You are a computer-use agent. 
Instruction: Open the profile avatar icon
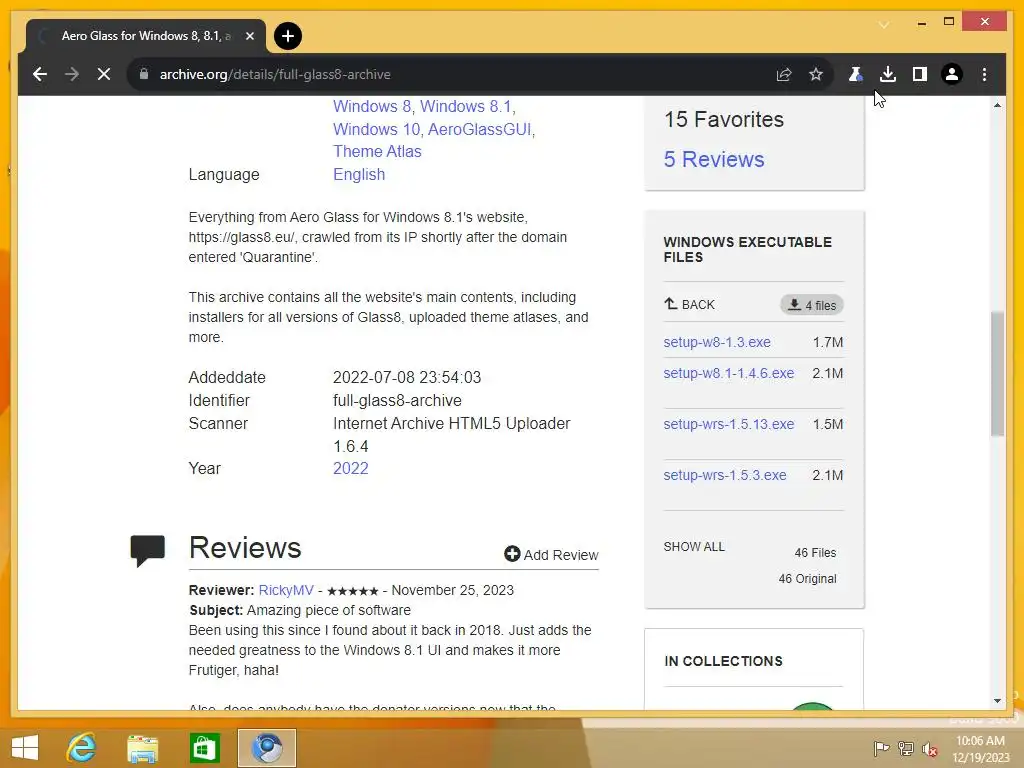tap(952, 74)
